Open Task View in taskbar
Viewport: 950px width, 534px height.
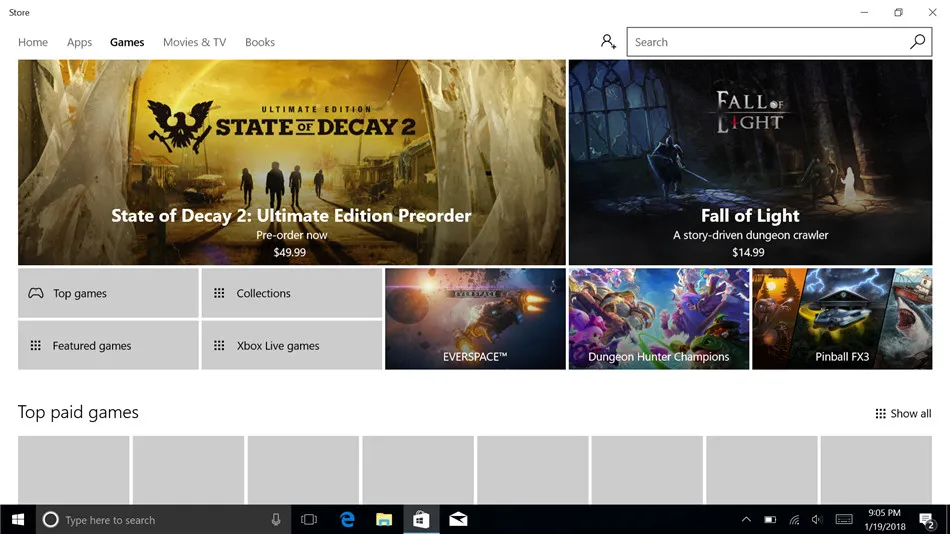(309, 519)
